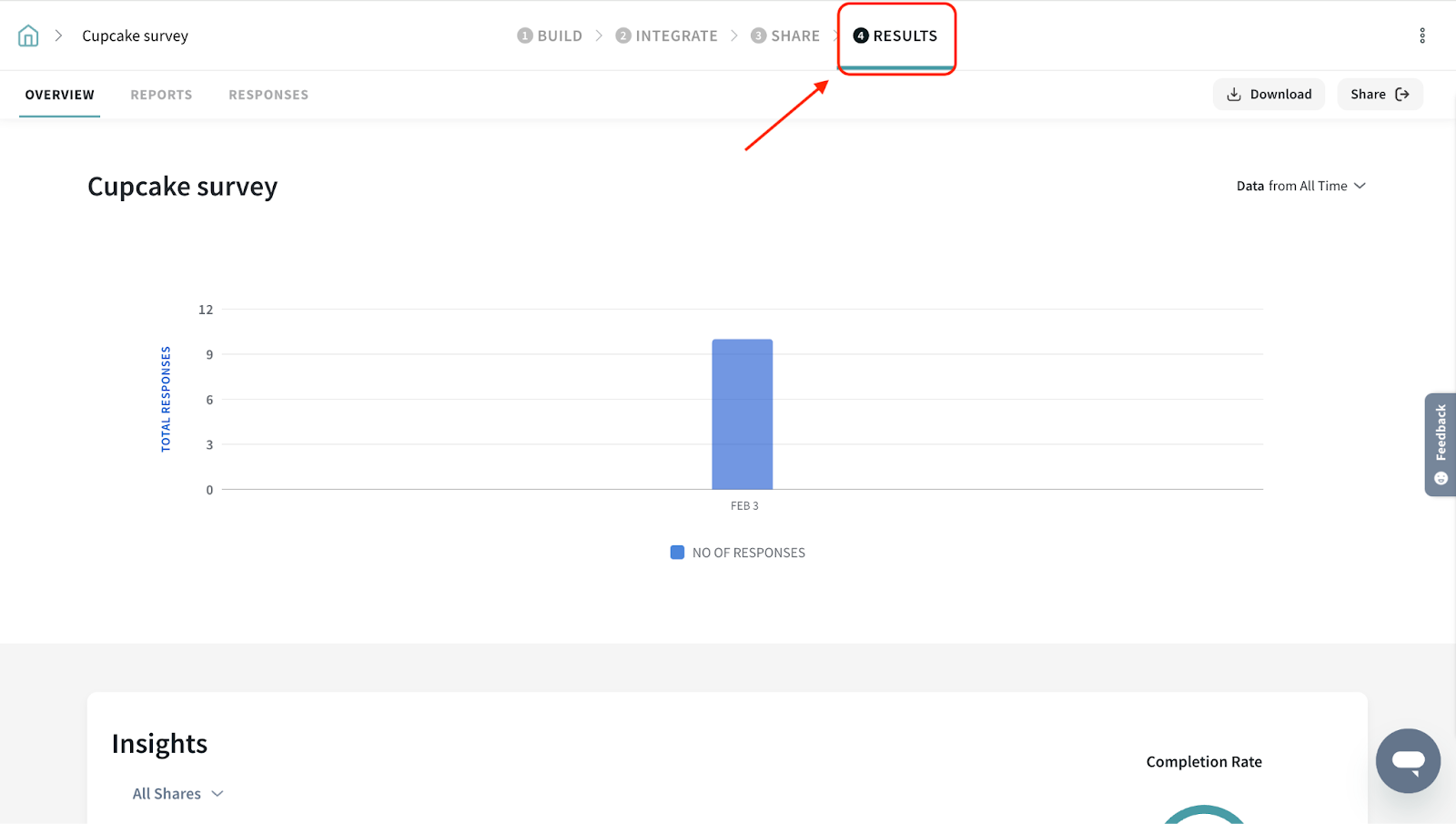Image resolution: width=1456 pixels, height=824 pixels.
Task: Click the step 2 Integrate number badge
Action: click(x=623, y=36)
